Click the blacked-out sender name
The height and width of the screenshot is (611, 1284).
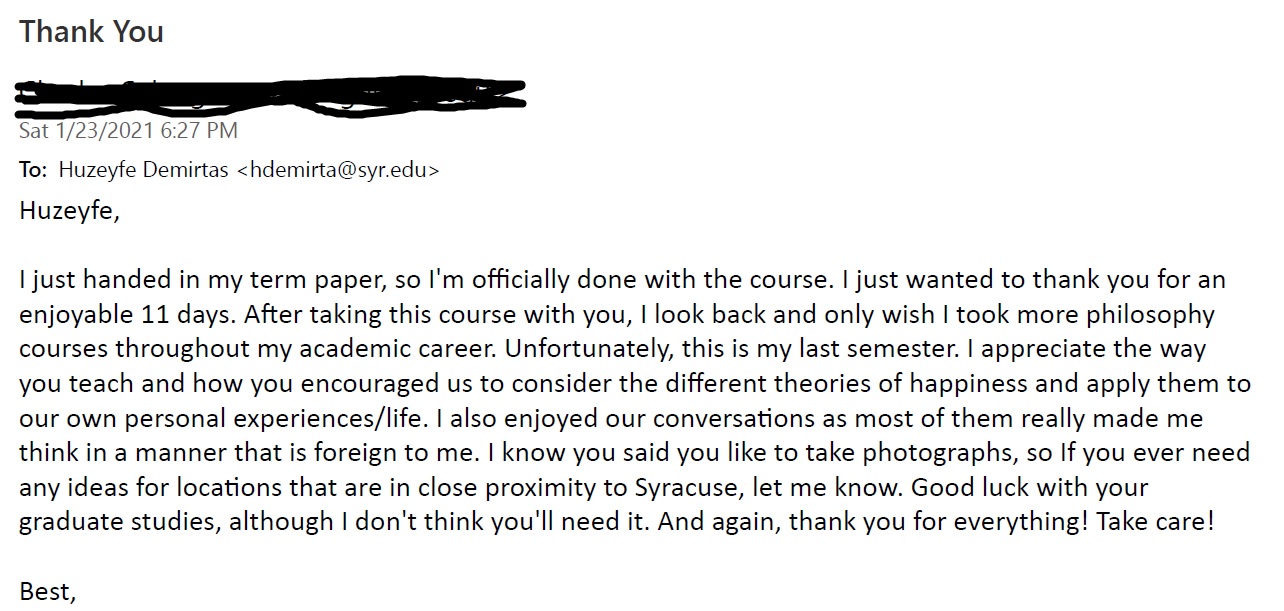[x=272, y=93]
